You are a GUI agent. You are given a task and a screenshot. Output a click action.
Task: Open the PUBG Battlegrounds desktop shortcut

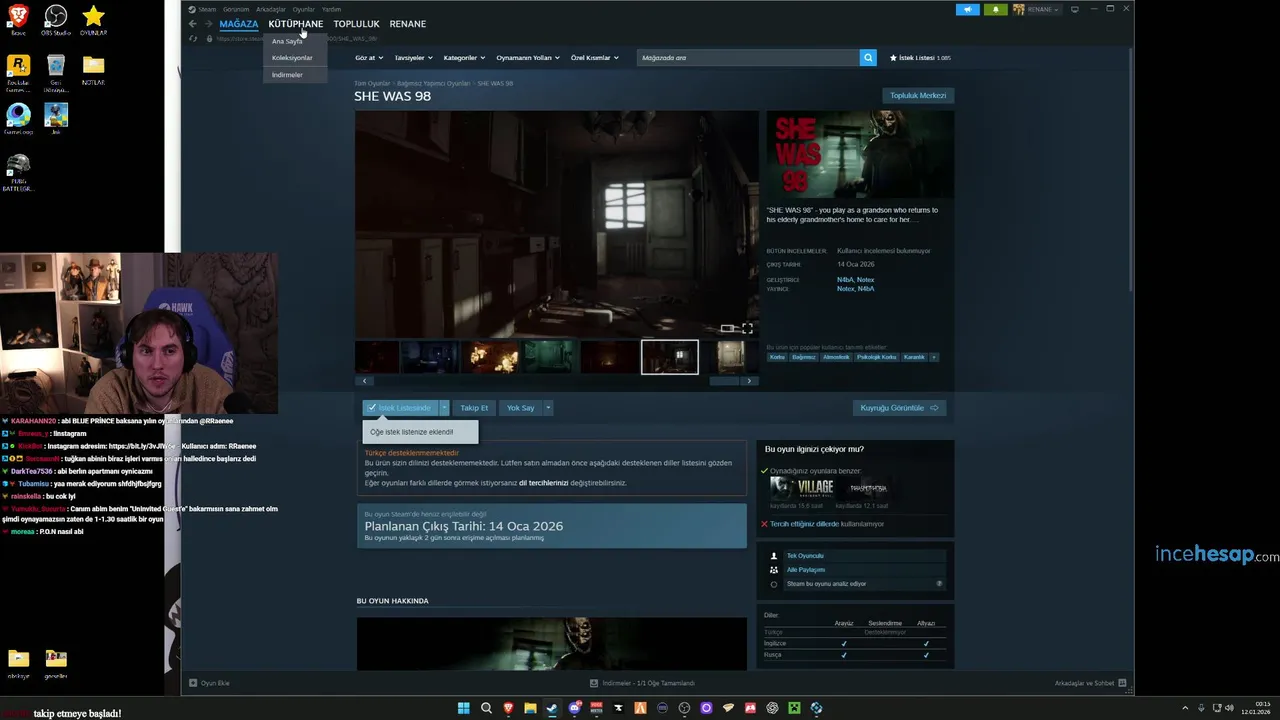pyautogui.click(x=18, y=172)
